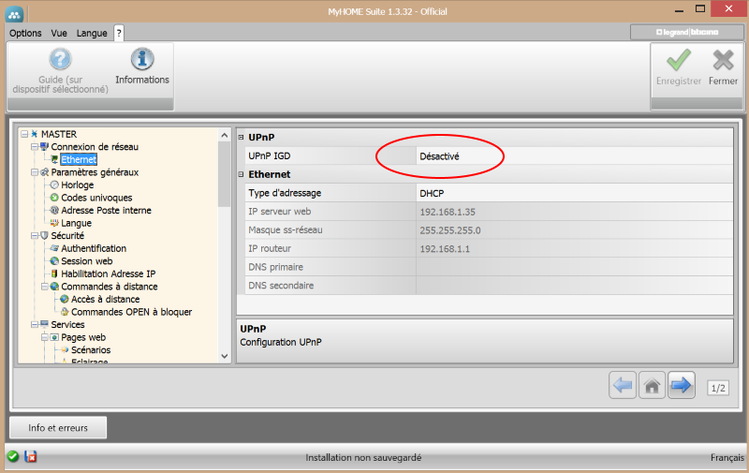
Task: Select Habilitation Adresse IP in tree
Action: point(108,274)
